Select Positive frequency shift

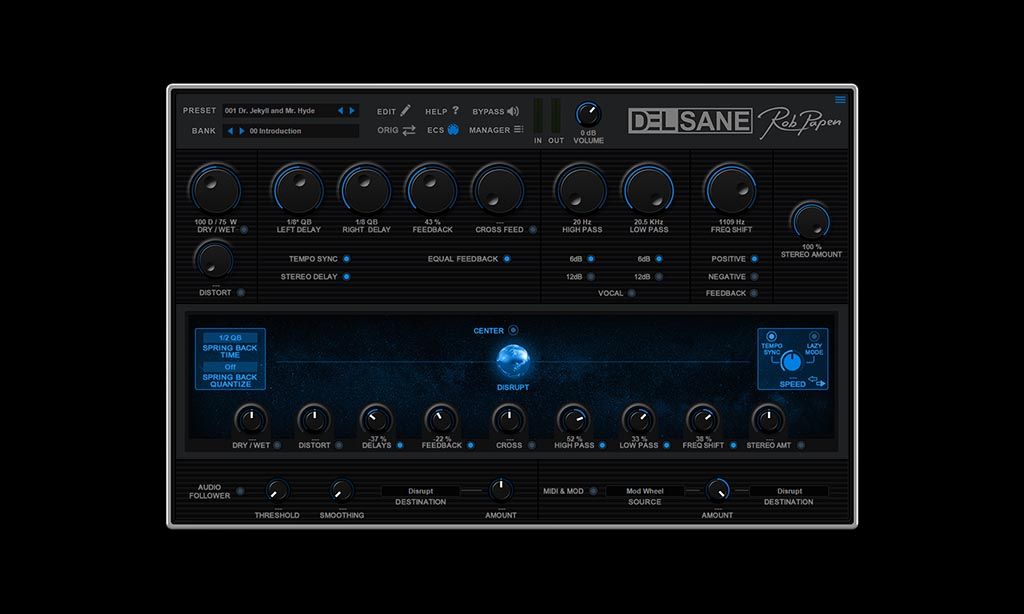point(754,259)
